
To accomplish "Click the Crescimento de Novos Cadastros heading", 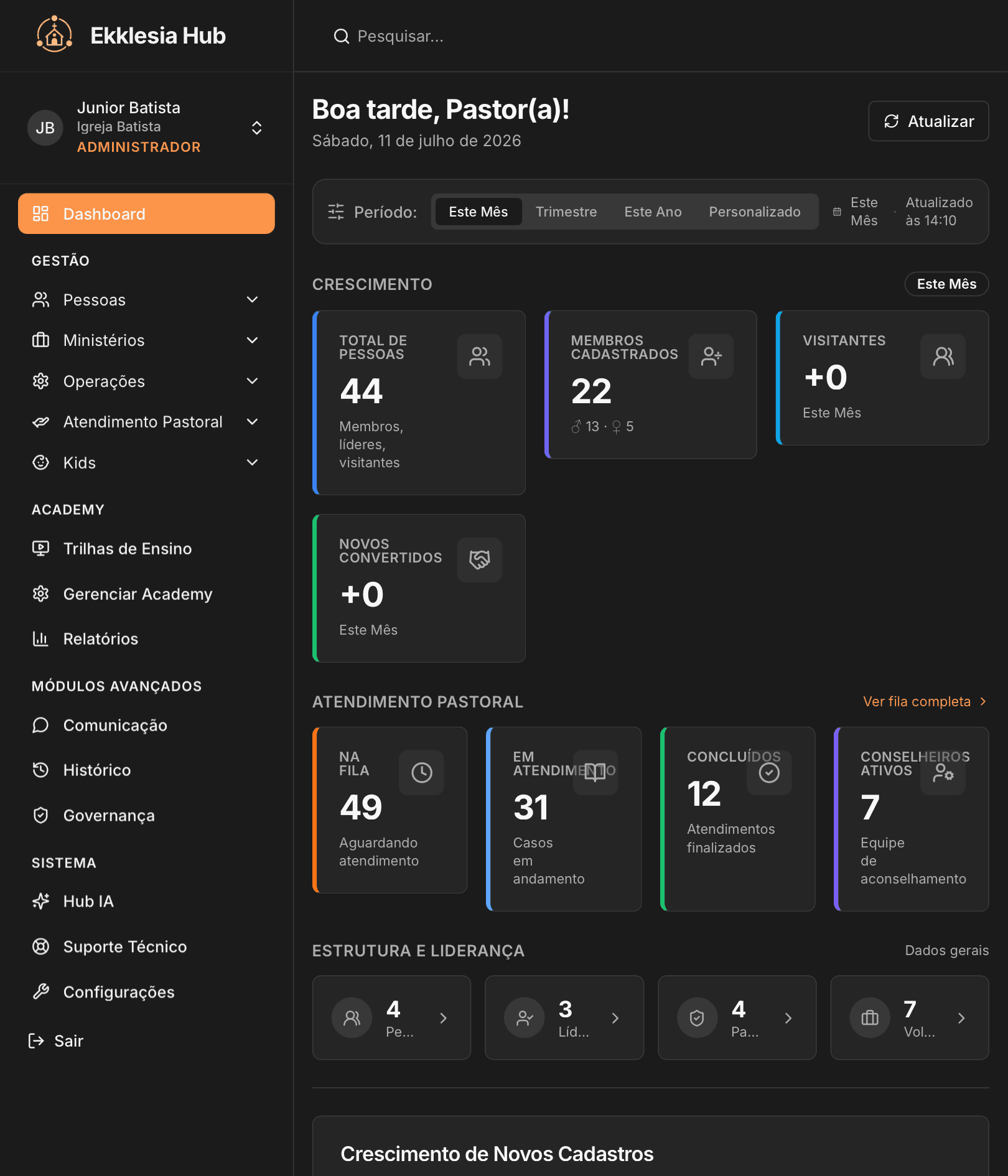I will pyautogui.click(x=497, y=1154).
